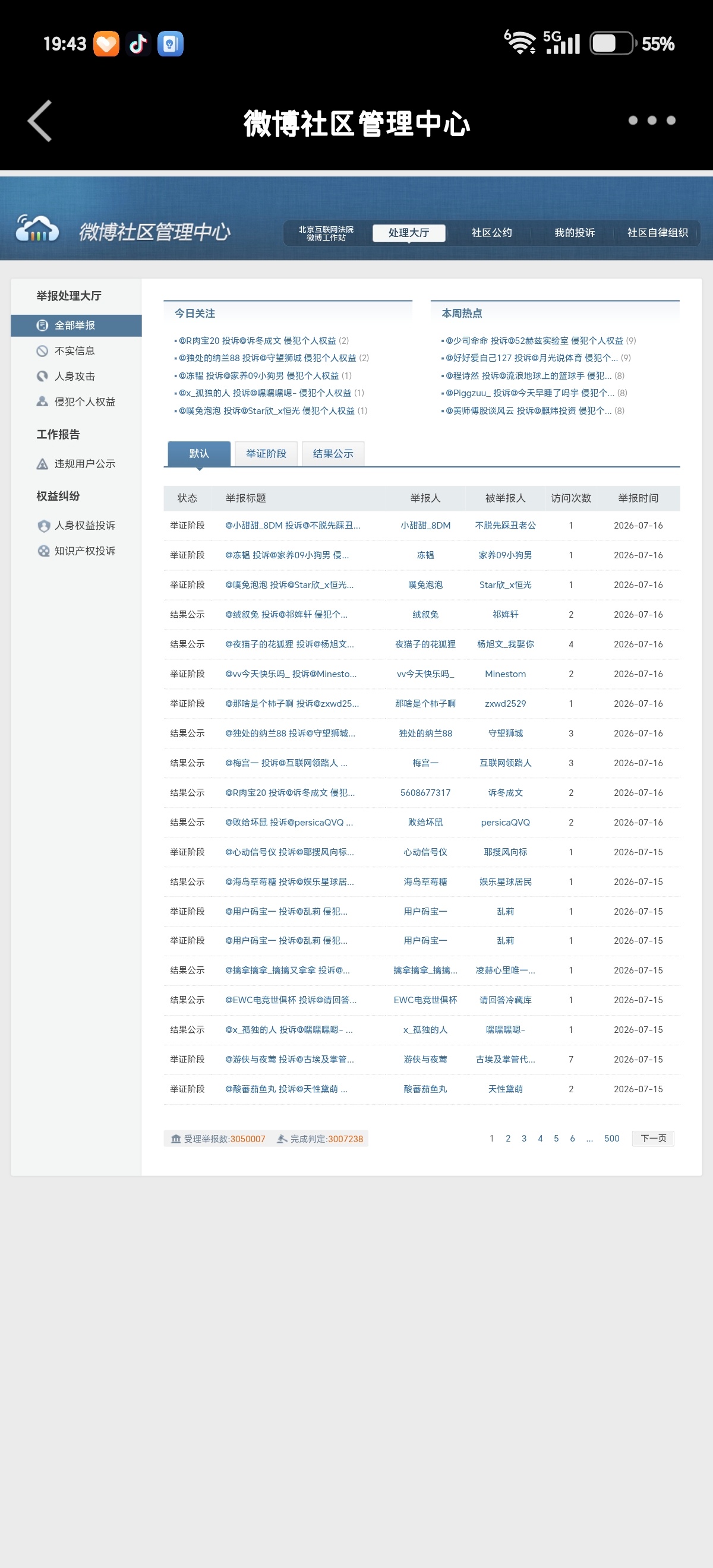This screenshot has height=1568, width=713.
Task: Open 今日关注 item @R肉宝20 投诉@诉冬成文
Action: click(x=257, y=340)
